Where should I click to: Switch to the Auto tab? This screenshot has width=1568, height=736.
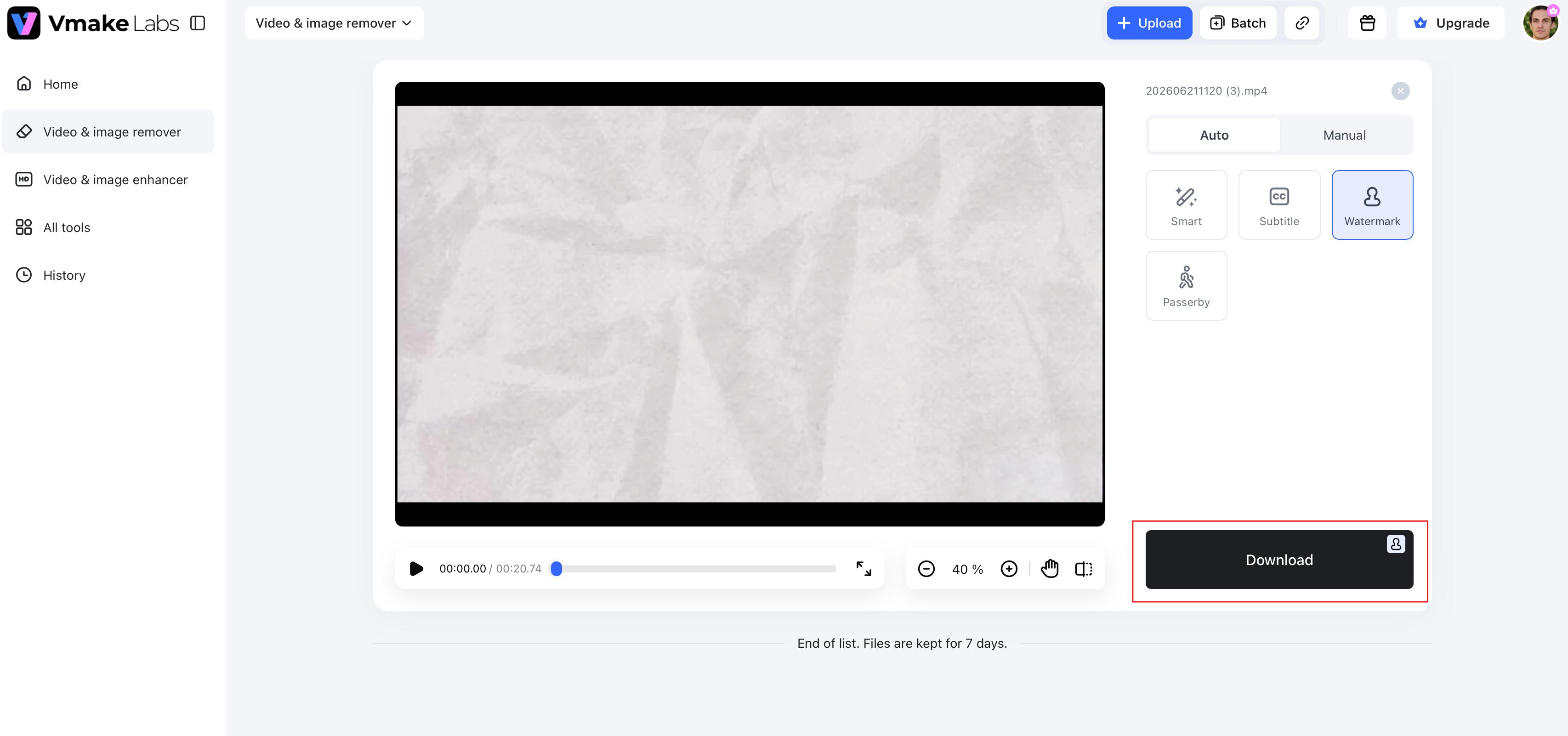(x=1214, y=135)
